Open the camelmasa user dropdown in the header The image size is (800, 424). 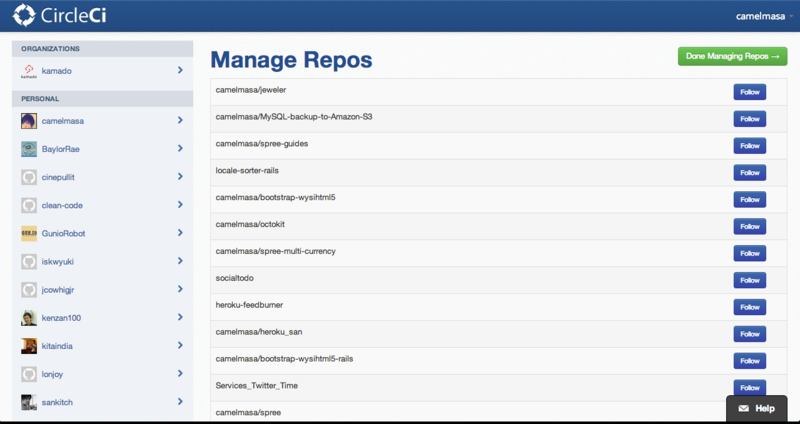pyautogui.click(x=764, y=16)
